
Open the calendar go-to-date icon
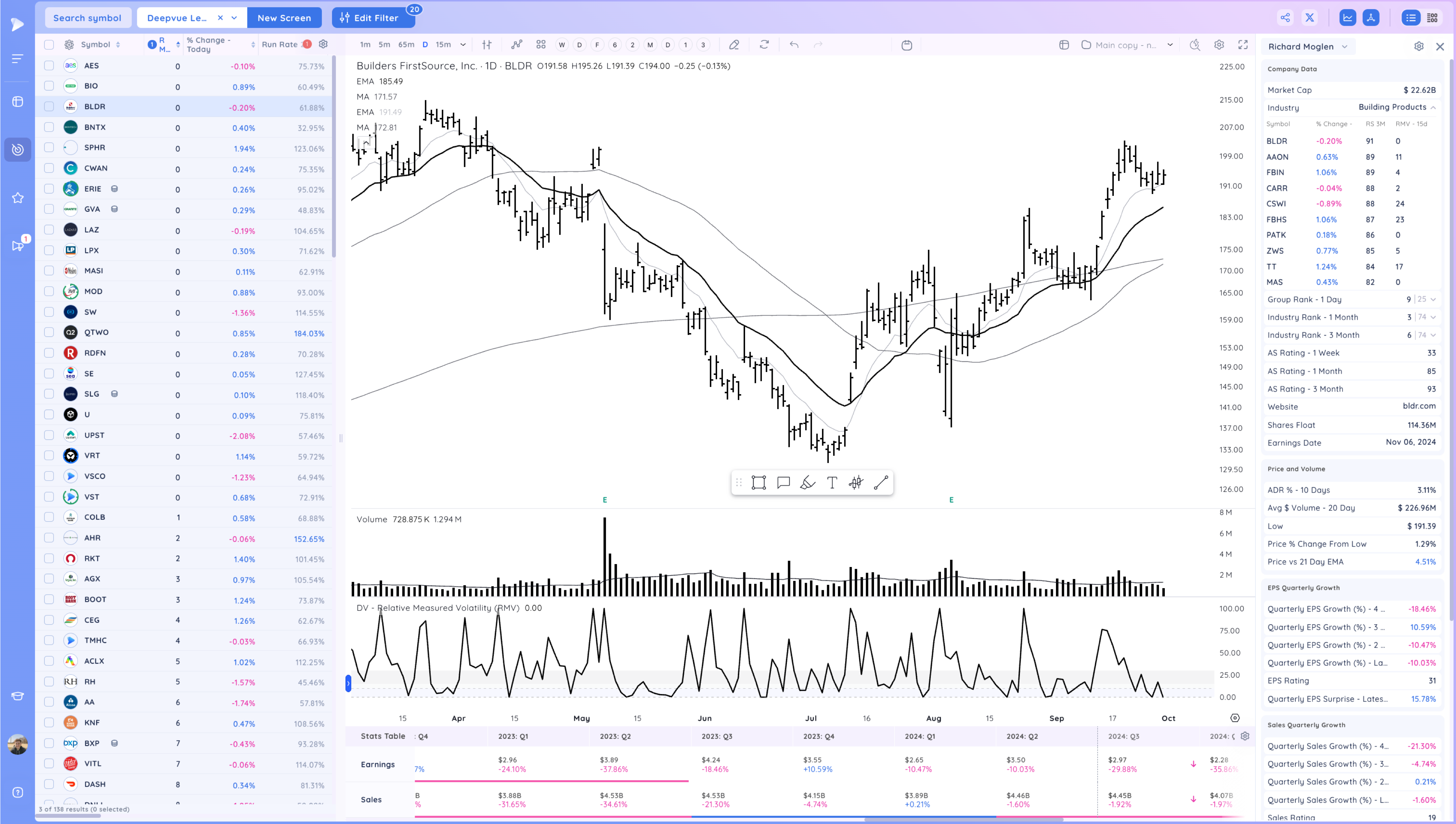click(x=906, y=45)
